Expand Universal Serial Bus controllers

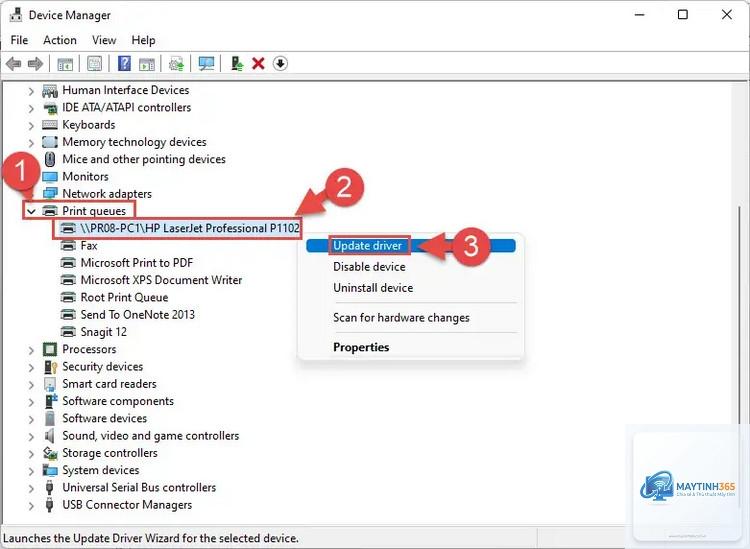pos(31,488)
